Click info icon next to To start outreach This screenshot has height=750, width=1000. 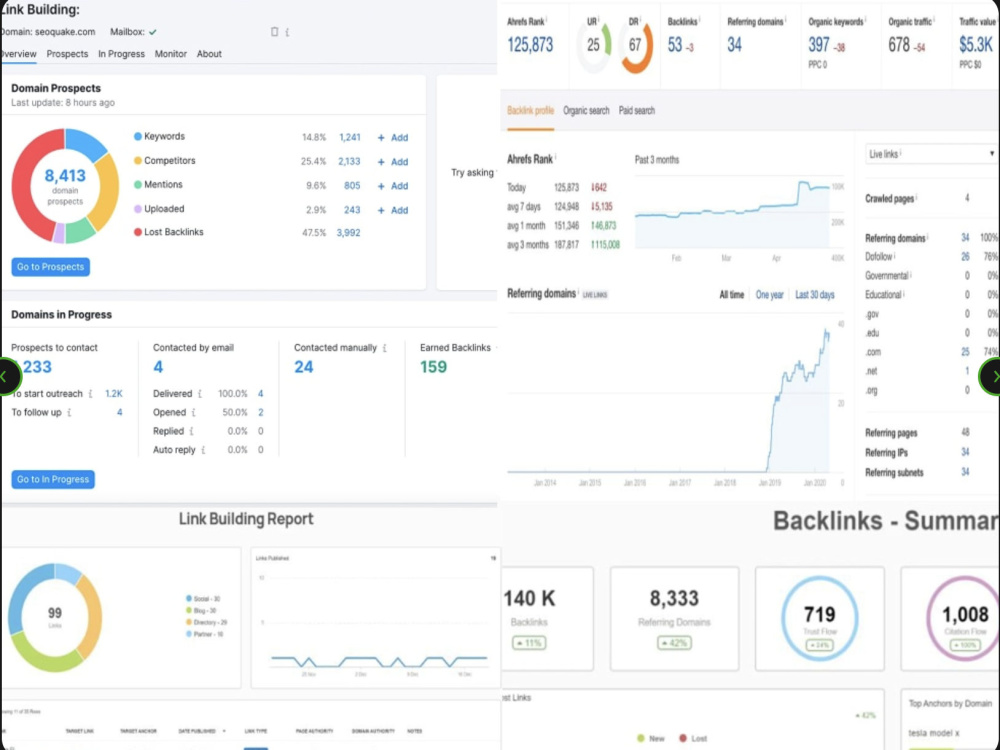point(90,393)
